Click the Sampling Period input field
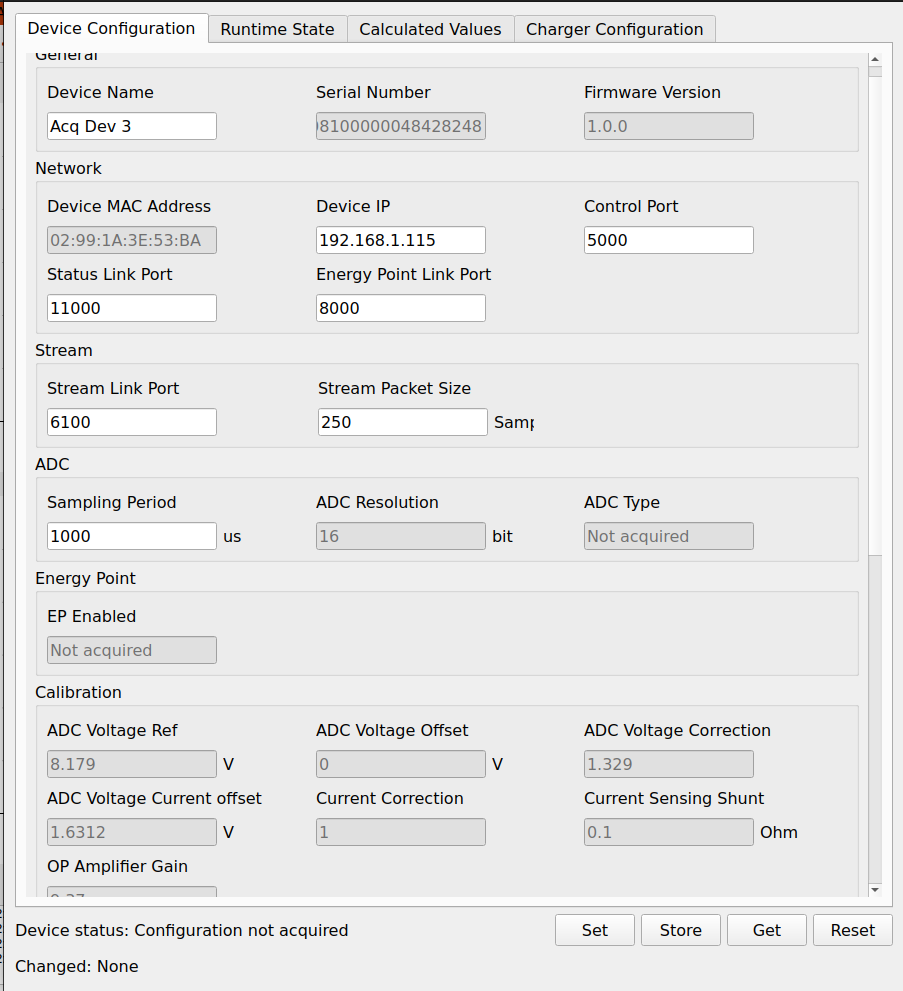 [132, 536]
